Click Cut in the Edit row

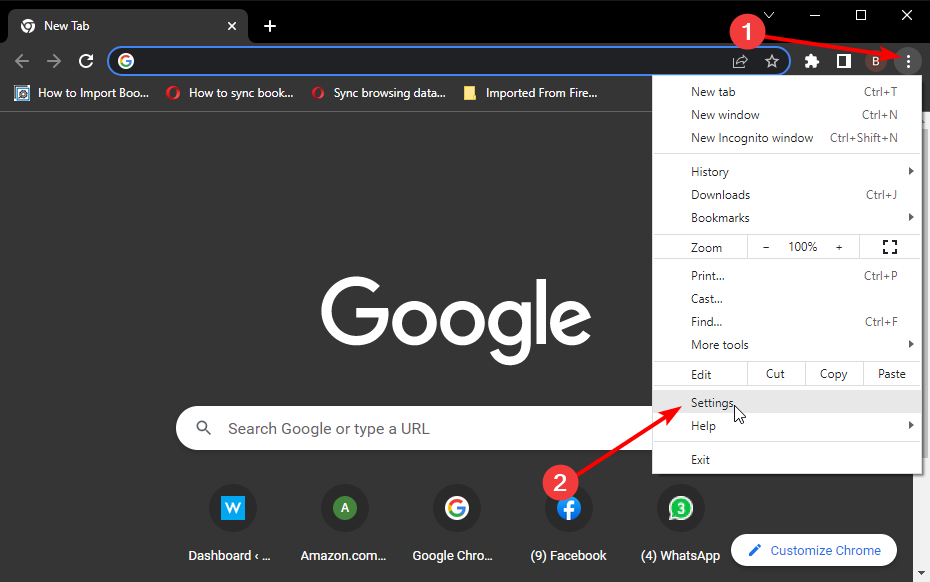pos(775,374)
